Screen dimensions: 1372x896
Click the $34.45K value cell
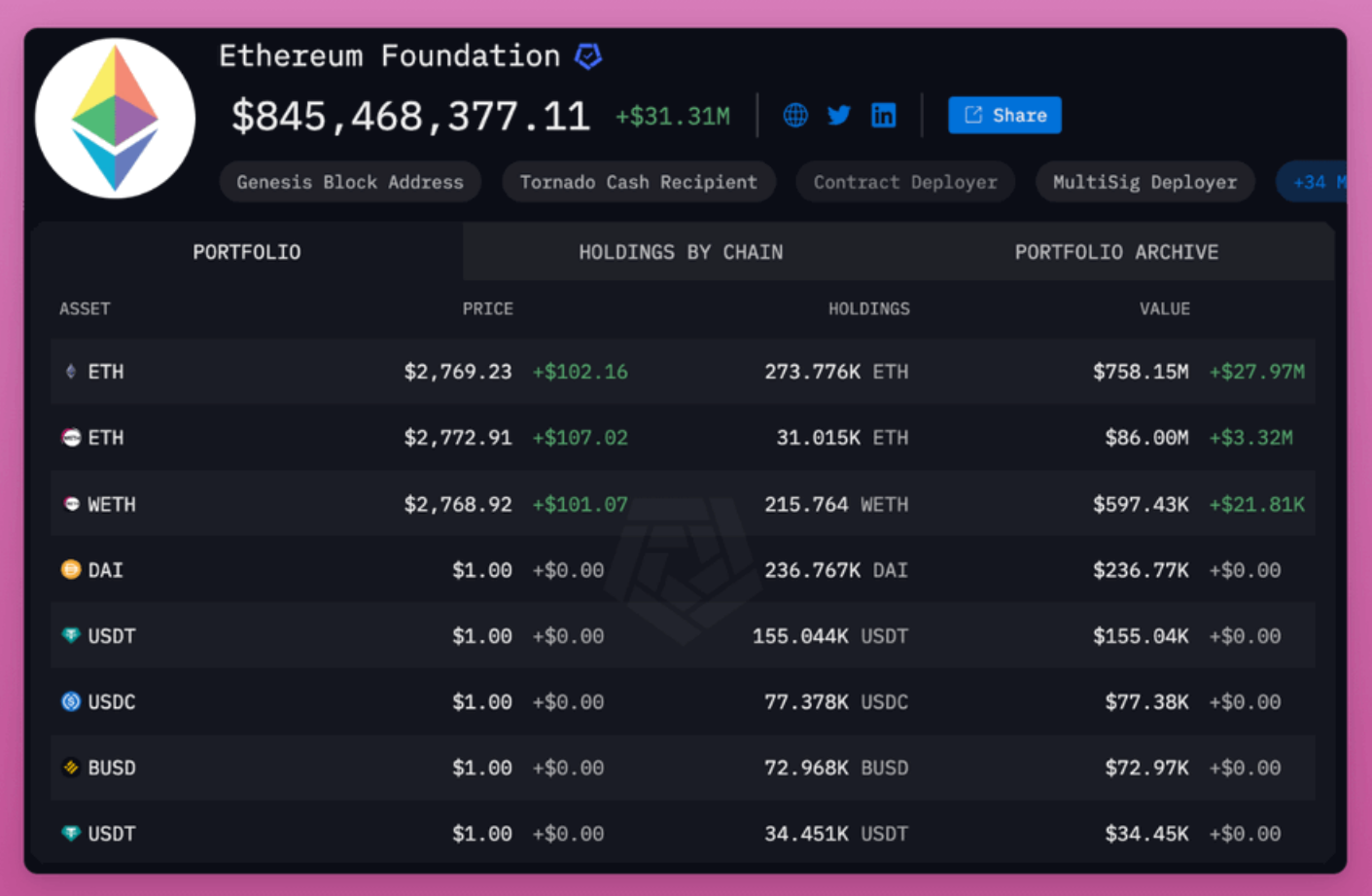[x=1146, y=834]
